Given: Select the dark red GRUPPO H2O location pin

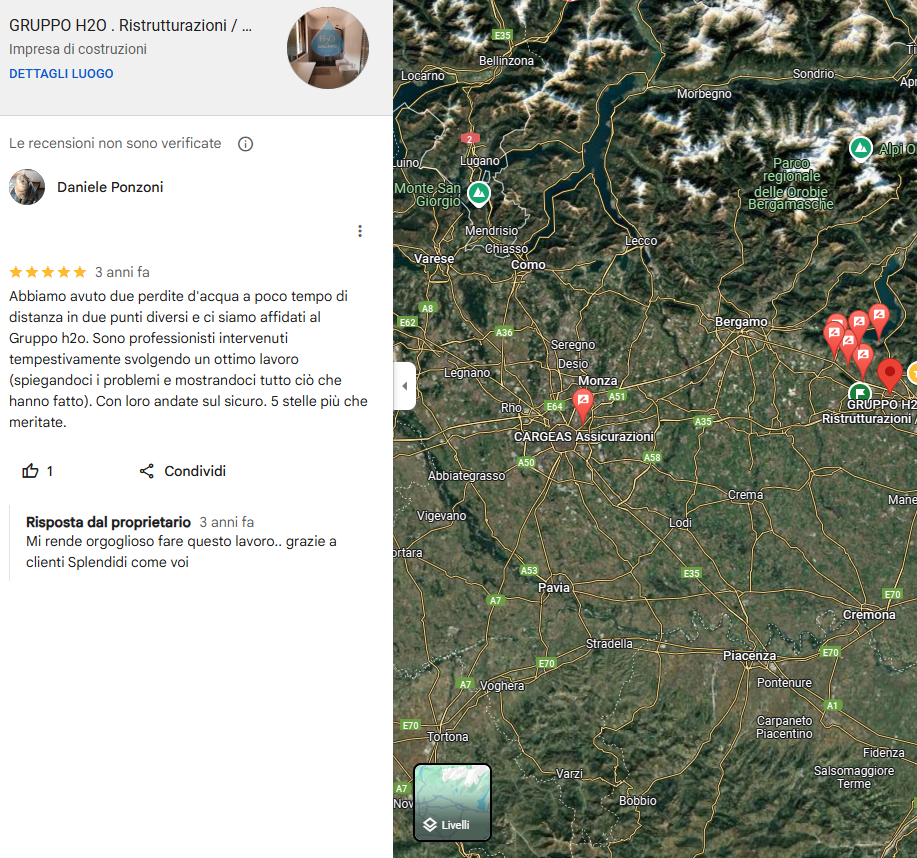Looking at the screenshot, I should [x=890, y=375].
